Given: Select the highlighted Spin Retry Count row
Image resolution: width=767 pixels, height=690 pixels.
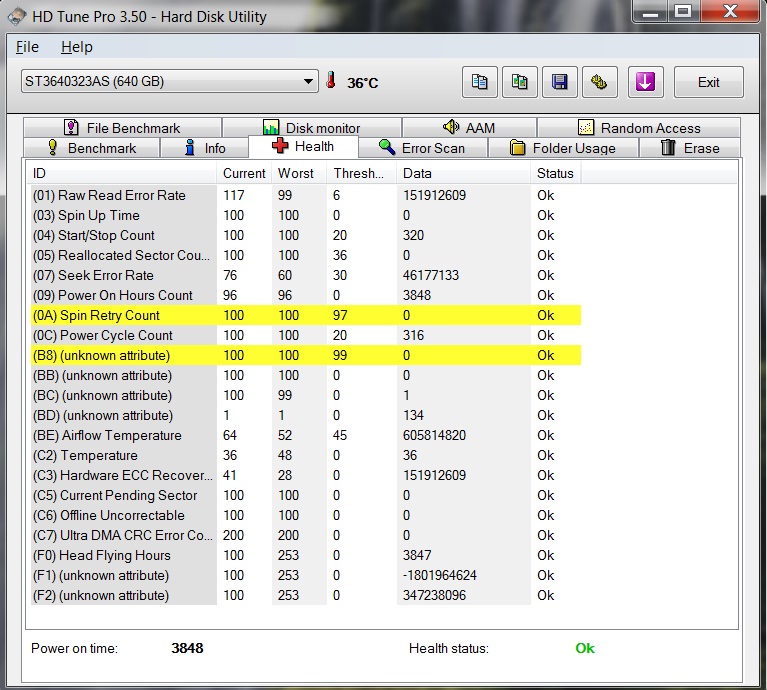Looking at the screenshot, I should pyautogui.click(x=306, y=315).
